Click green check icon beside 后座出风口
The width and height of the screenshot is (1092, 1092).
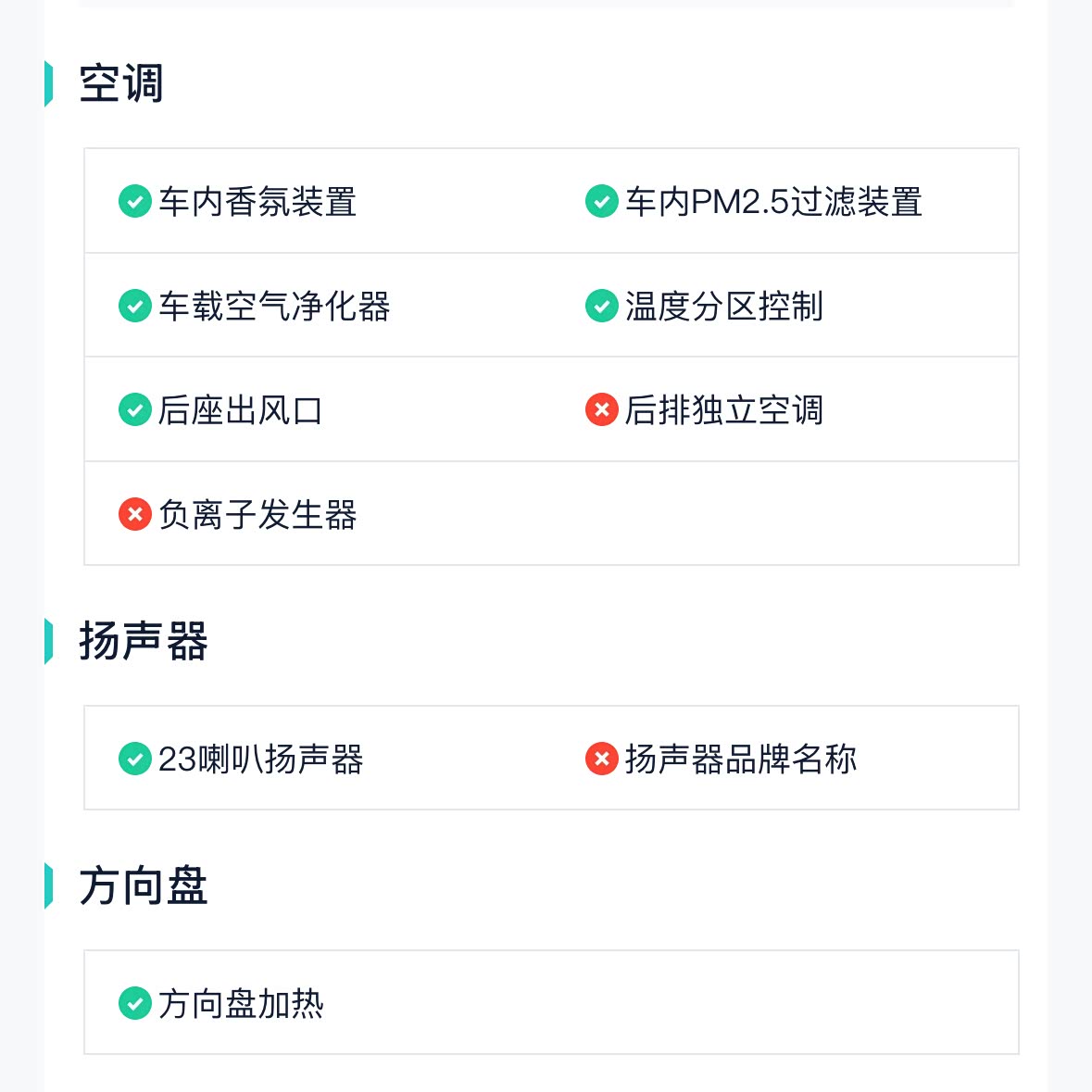tap(135, 409)
